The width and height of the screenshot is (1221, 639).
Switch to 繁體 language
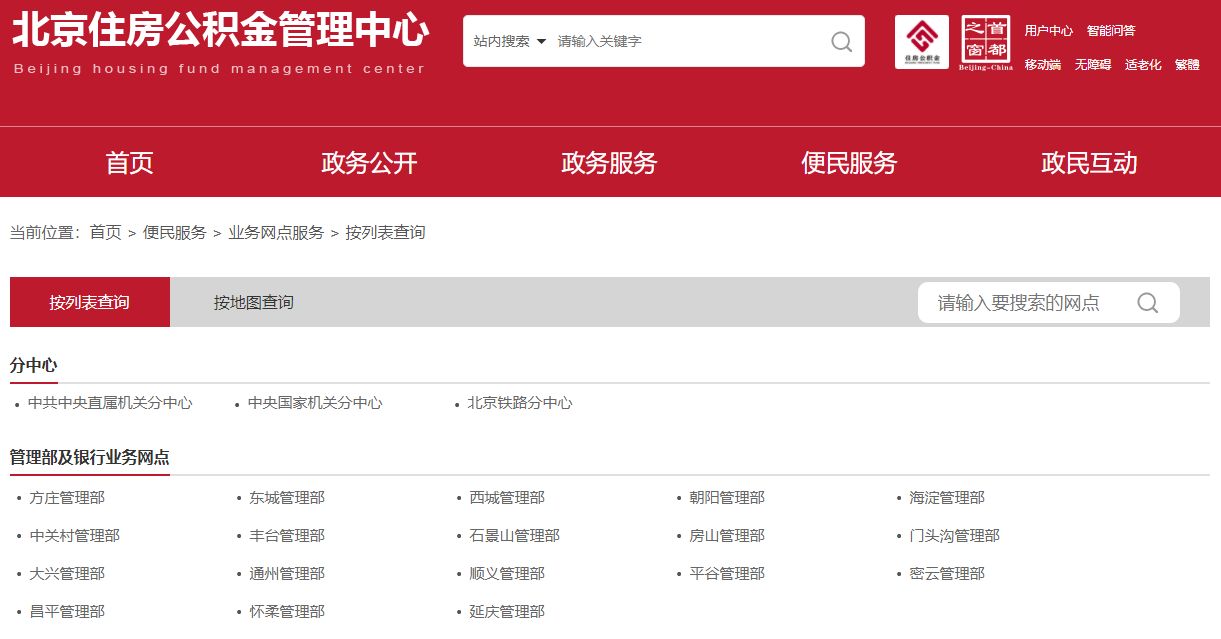[x=1187, y=65]
